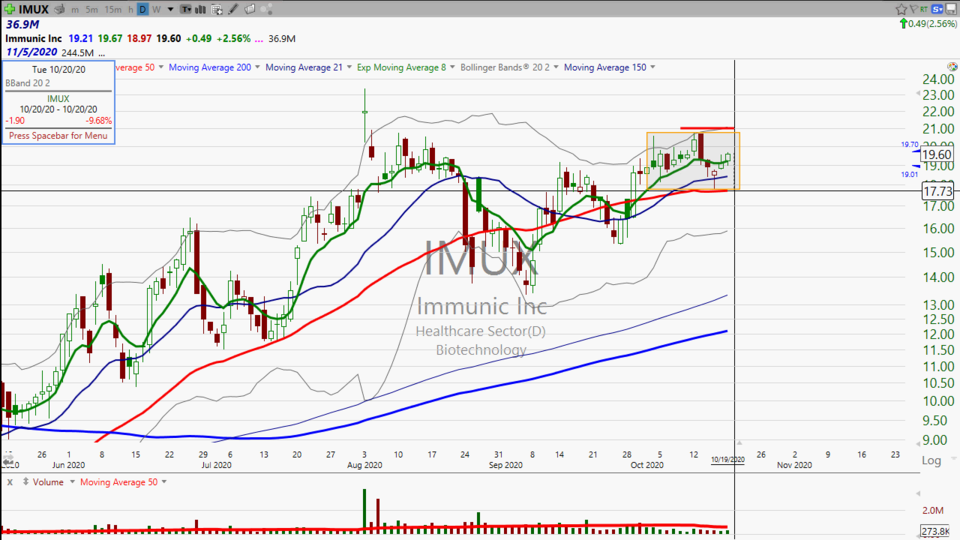Open Moving Average 21 dropdown arrow

349,67
